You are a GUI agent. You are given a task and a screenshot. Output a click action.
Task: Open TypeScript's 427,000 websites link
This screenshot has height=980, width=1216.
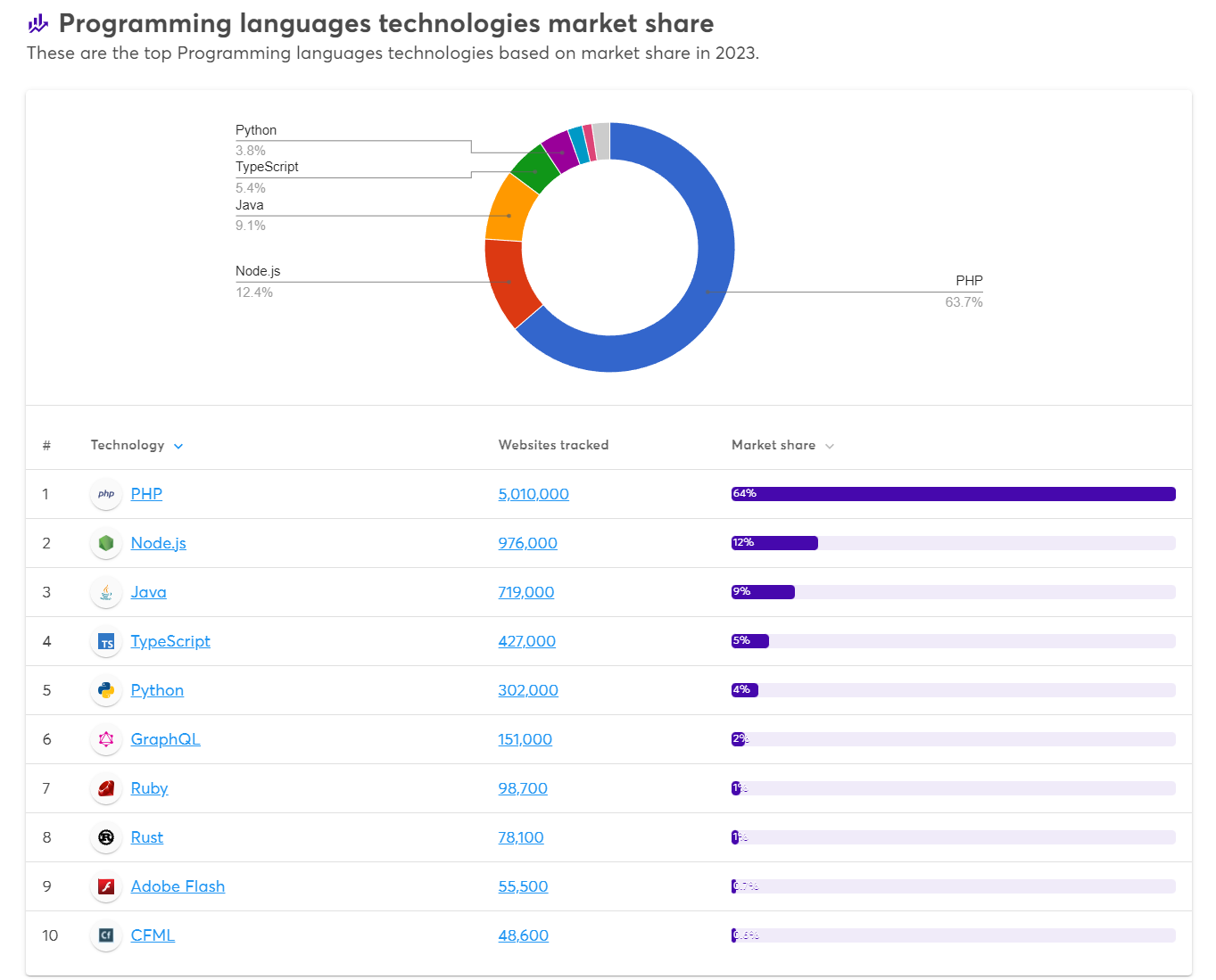[526, 641]
